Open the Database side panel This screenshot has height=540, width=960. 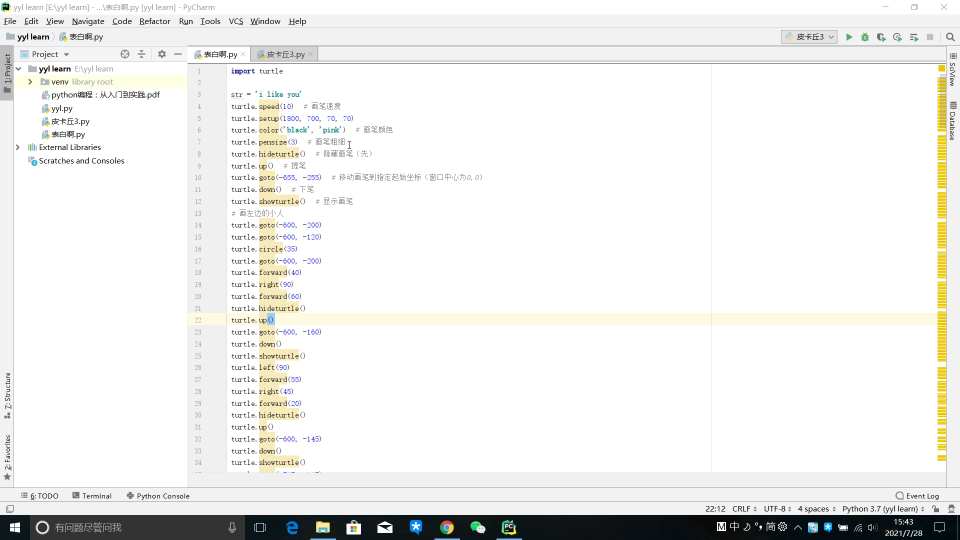pyautogui.click(x=953, y=121)
